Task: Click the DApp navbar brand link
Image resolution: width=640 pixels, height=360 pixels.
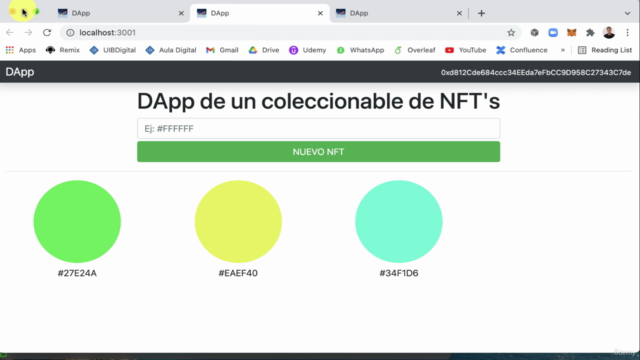Action: click(20, 72)
